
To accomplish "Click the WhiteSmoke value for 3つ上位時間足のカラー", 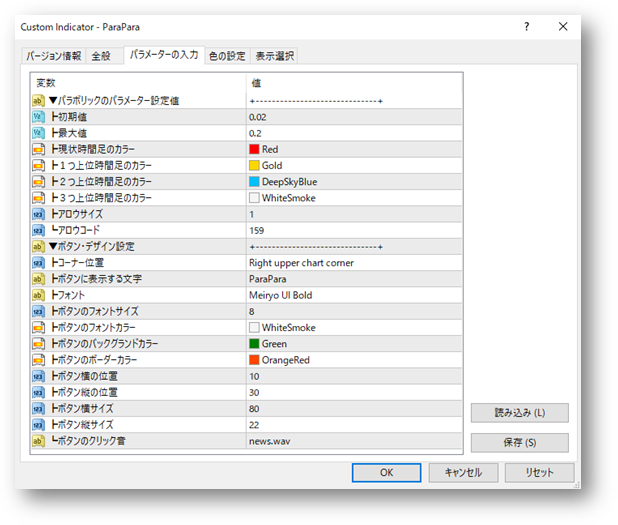I will click(x=354, y=198).
